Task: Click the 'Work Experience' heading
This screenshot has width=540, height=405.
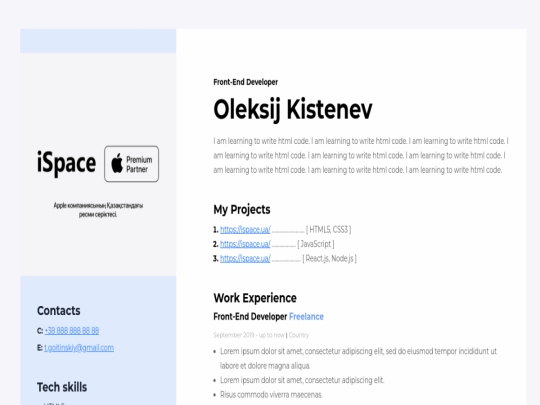Action: (x=255, y=298)
